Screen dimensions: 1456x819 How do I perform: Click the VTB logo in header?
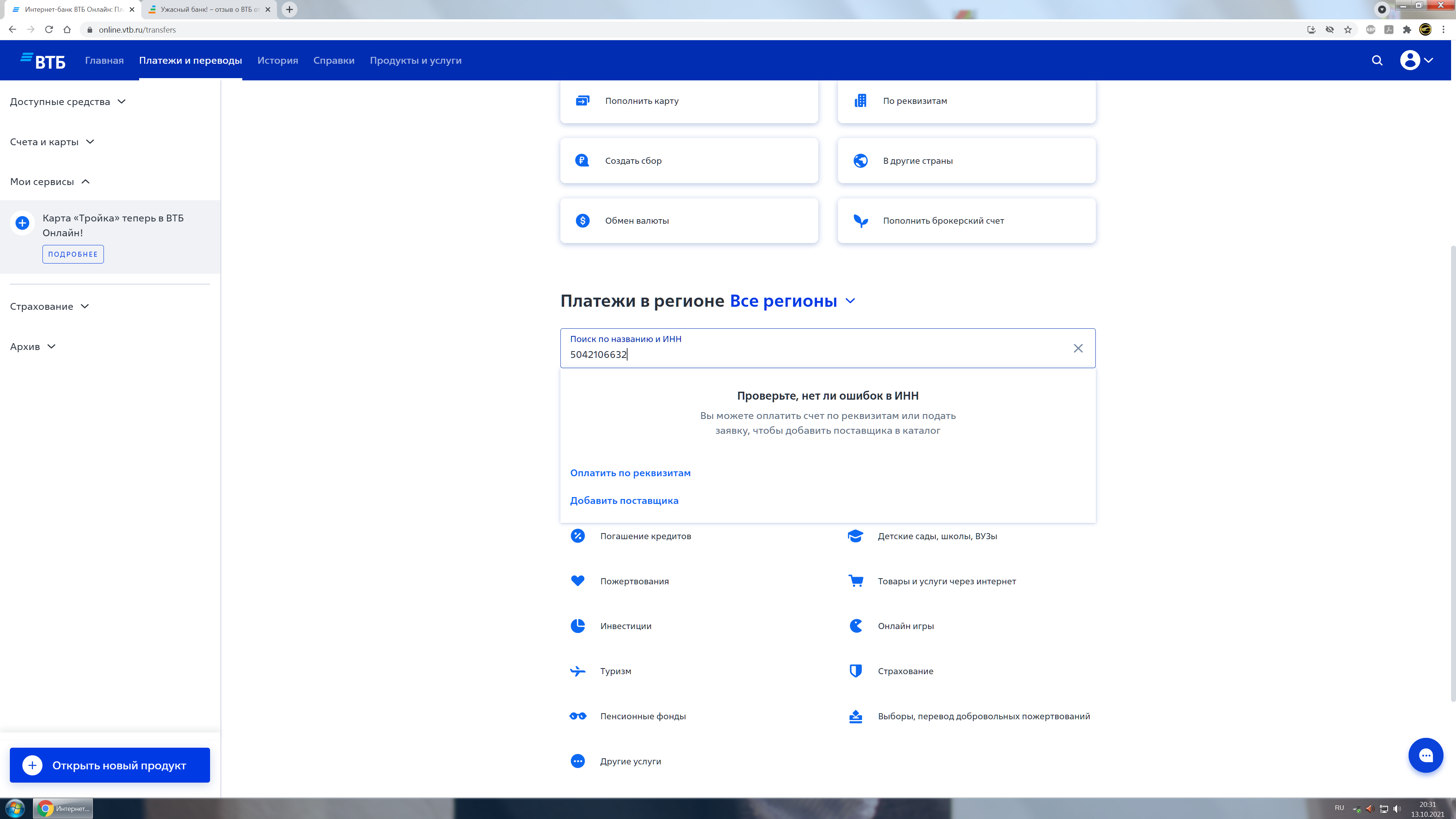click(43, 61)
